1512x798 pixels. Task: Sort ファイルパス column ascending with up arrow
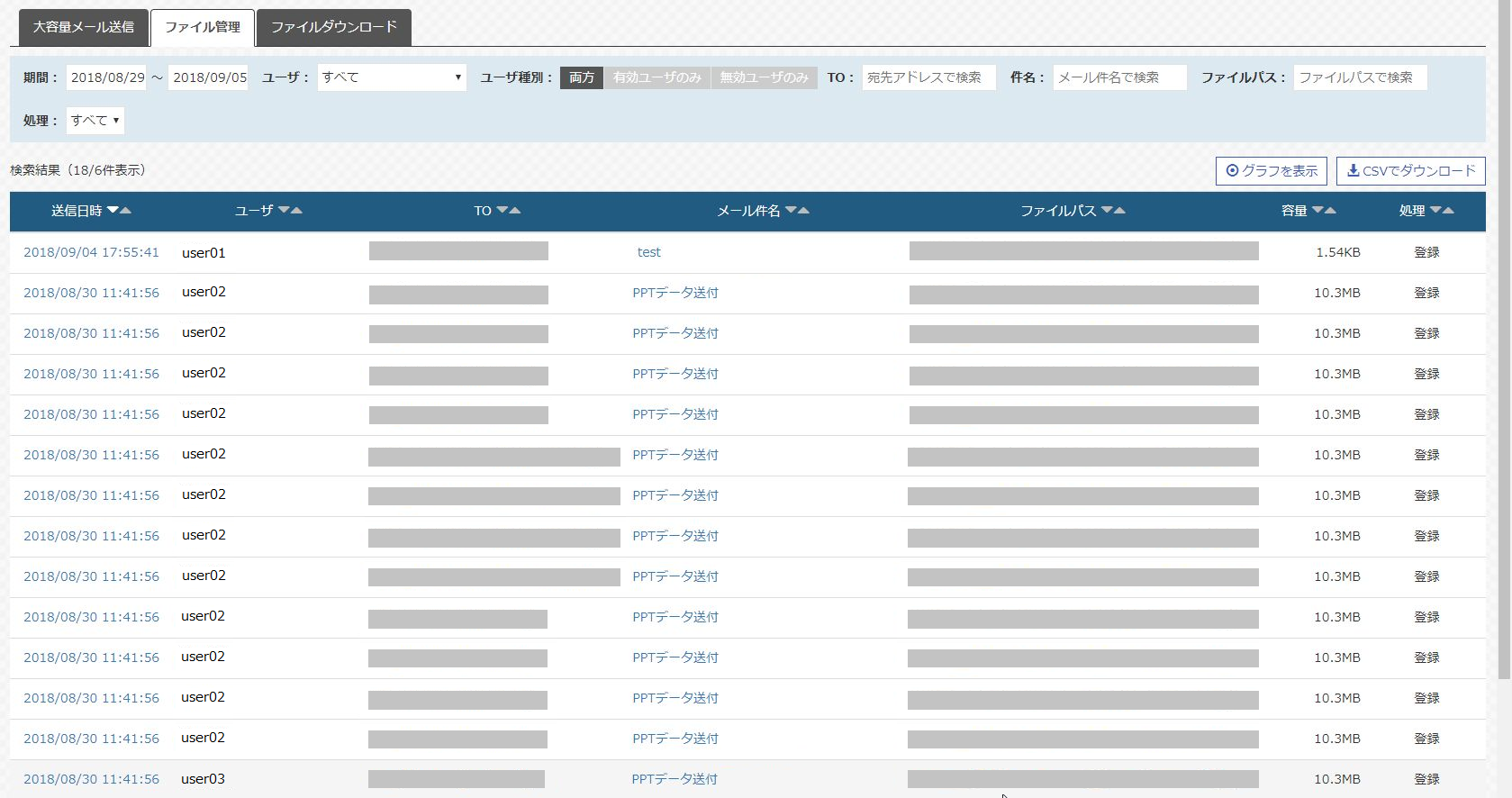[1119, 210]
